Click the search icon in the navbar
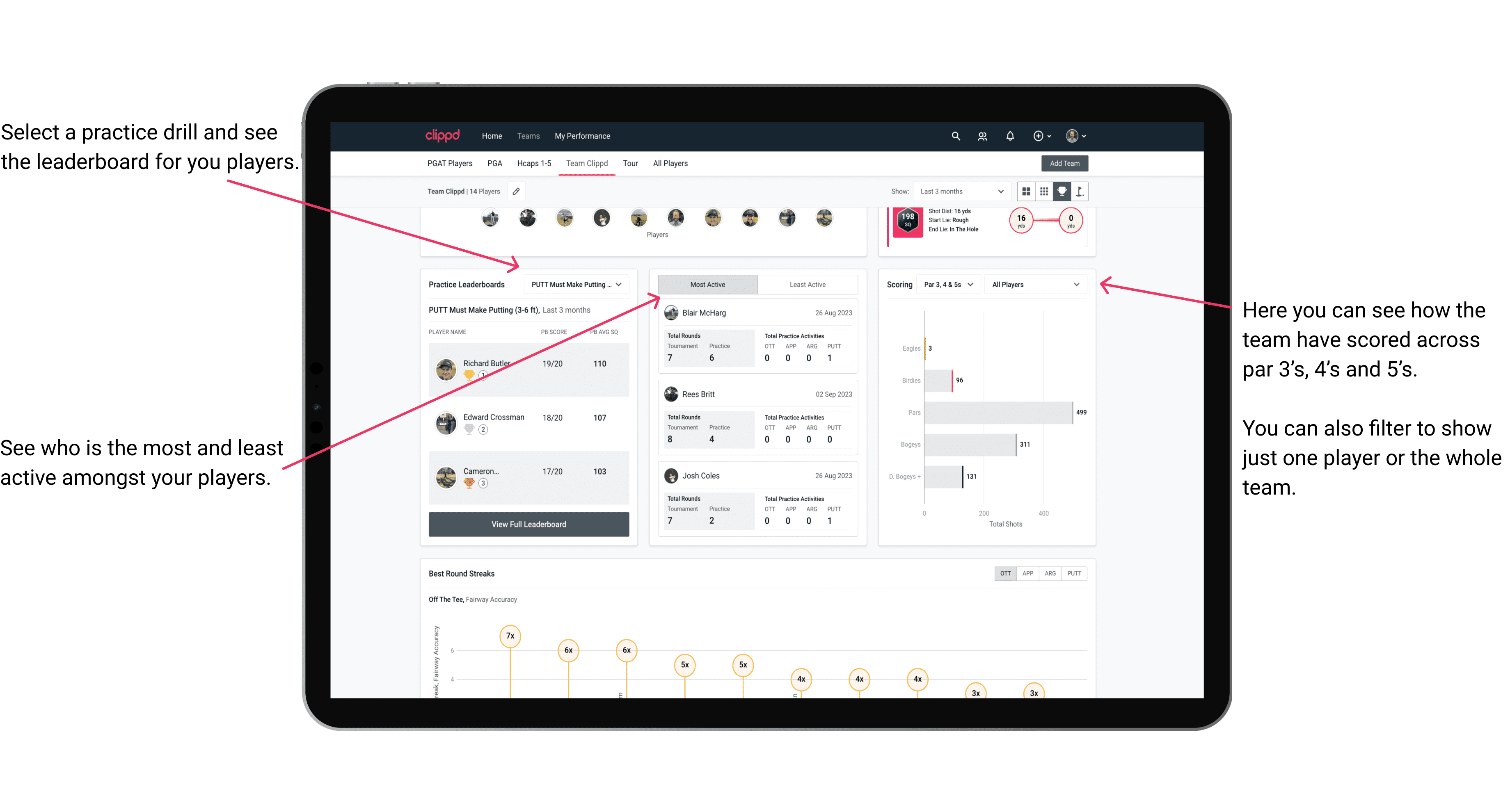The image size is (1510, 812). tap(955, 136)
